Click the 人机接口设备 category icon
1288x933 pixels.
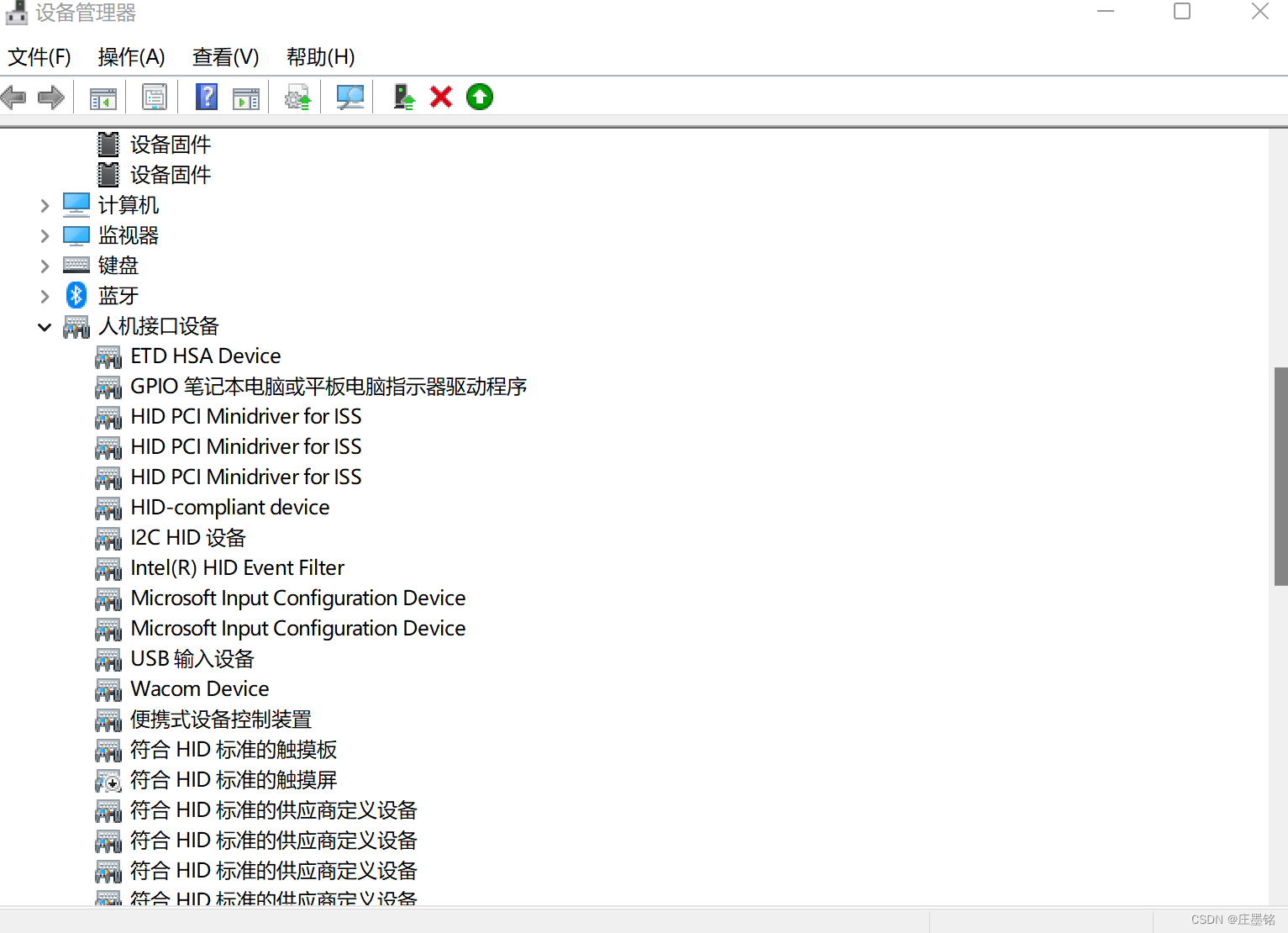pos(76,327)
